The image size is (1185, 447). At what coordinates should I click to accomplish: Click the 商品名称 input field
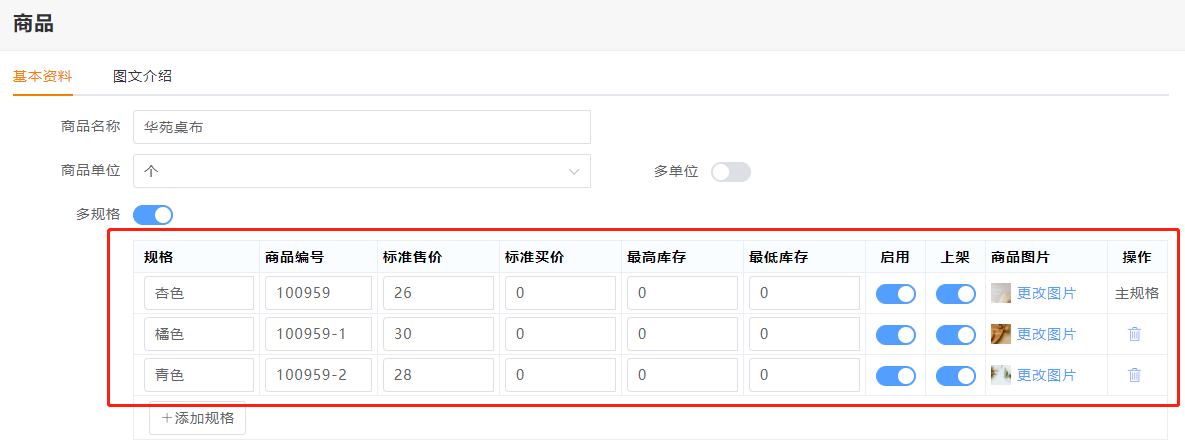[x=361, y=127]
